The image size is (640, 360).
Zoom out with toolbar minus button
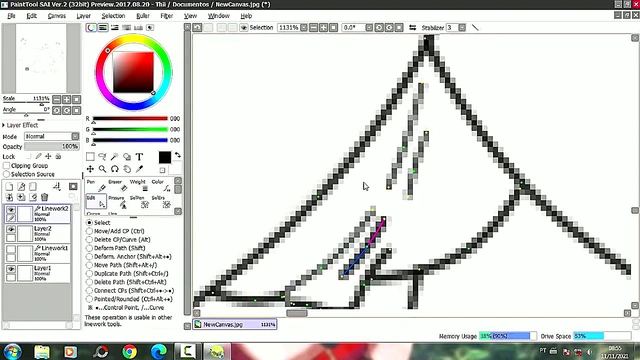[313, 27]
